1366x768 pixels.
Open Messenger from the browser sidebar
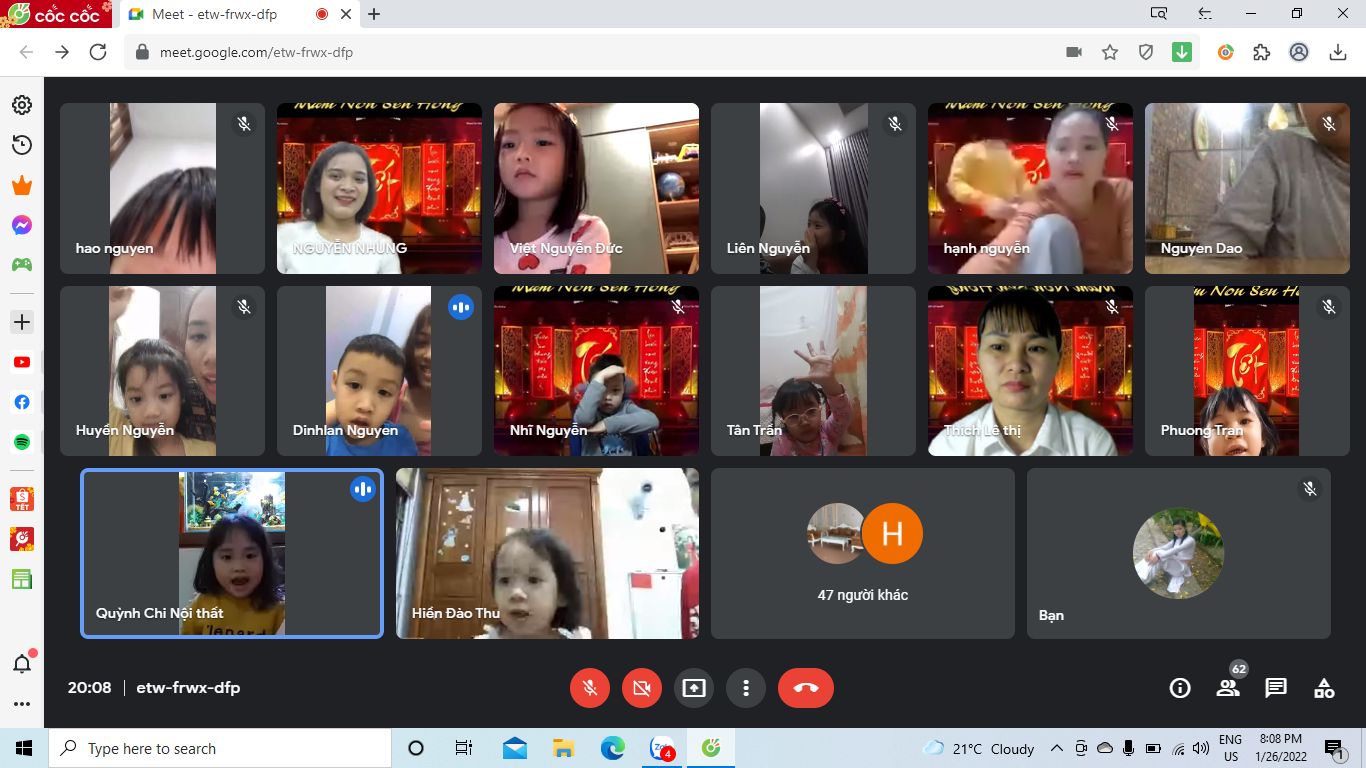pyautogui.click(x=22, y=226)
